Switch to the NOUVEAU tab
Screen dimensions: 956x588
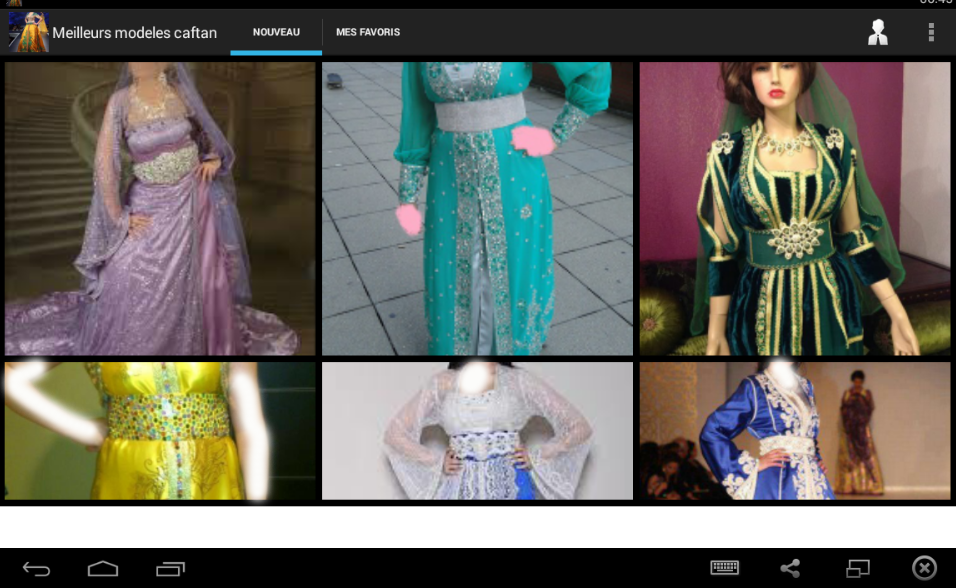coord(276,32)
